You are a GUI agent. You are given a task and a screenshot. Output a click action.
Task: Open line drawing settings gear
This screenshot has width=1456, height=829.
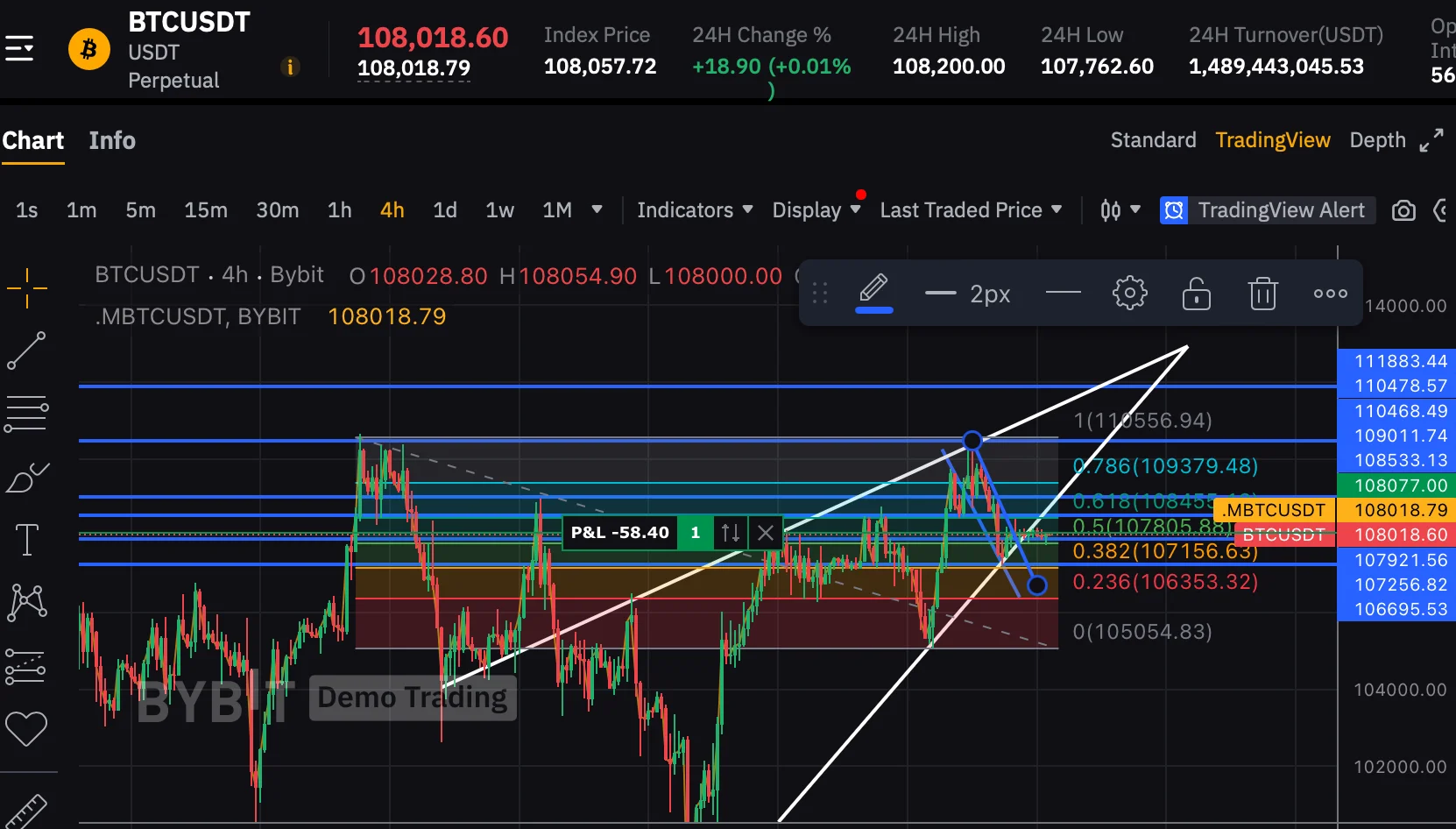[x=1130, y=293]
